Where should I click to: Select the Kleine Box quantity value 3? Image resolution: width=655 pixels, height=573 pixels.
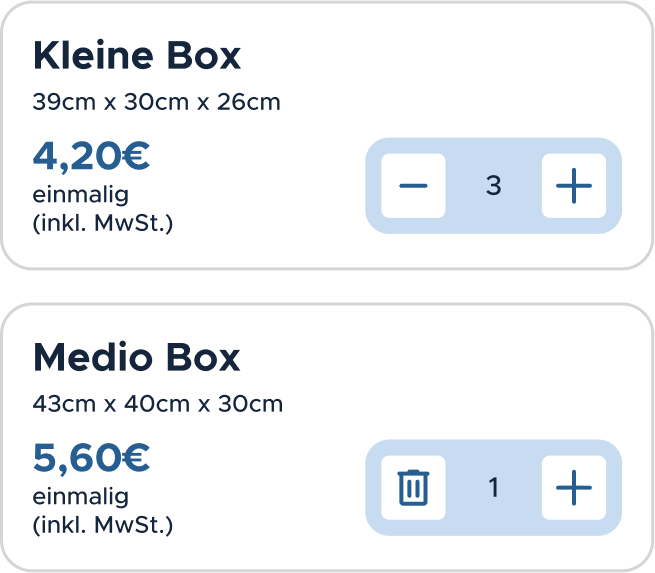coord(493,185)
